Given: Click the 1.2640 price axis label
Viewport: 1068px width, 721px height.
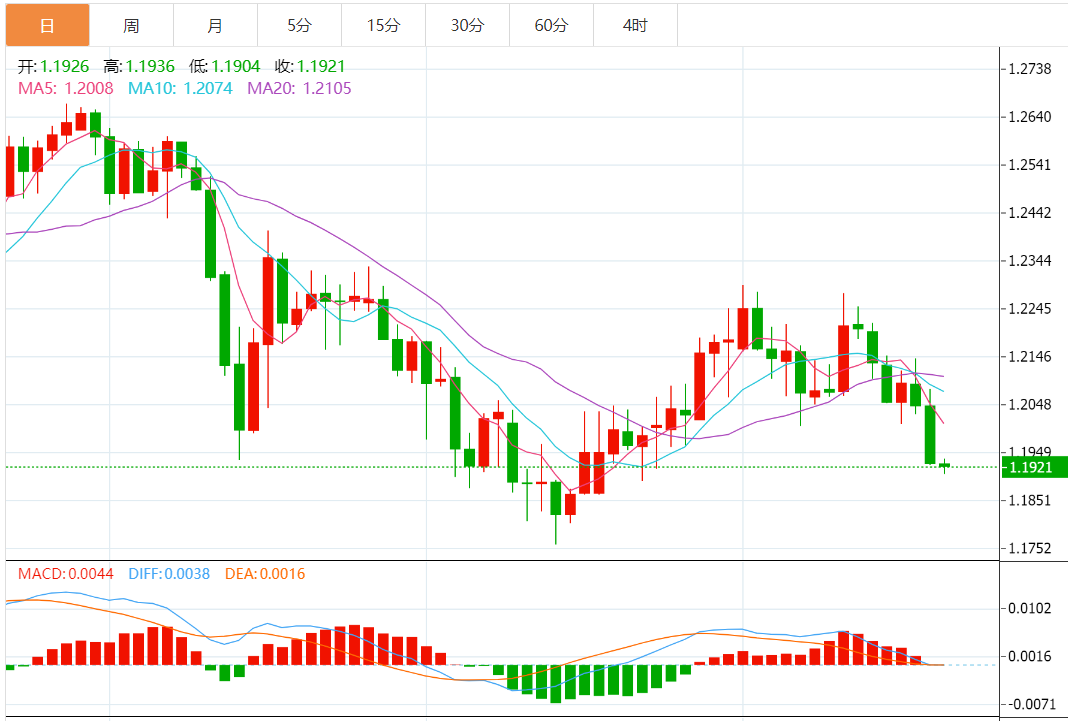Looking at the screenshot, I should pos(1030,116).
